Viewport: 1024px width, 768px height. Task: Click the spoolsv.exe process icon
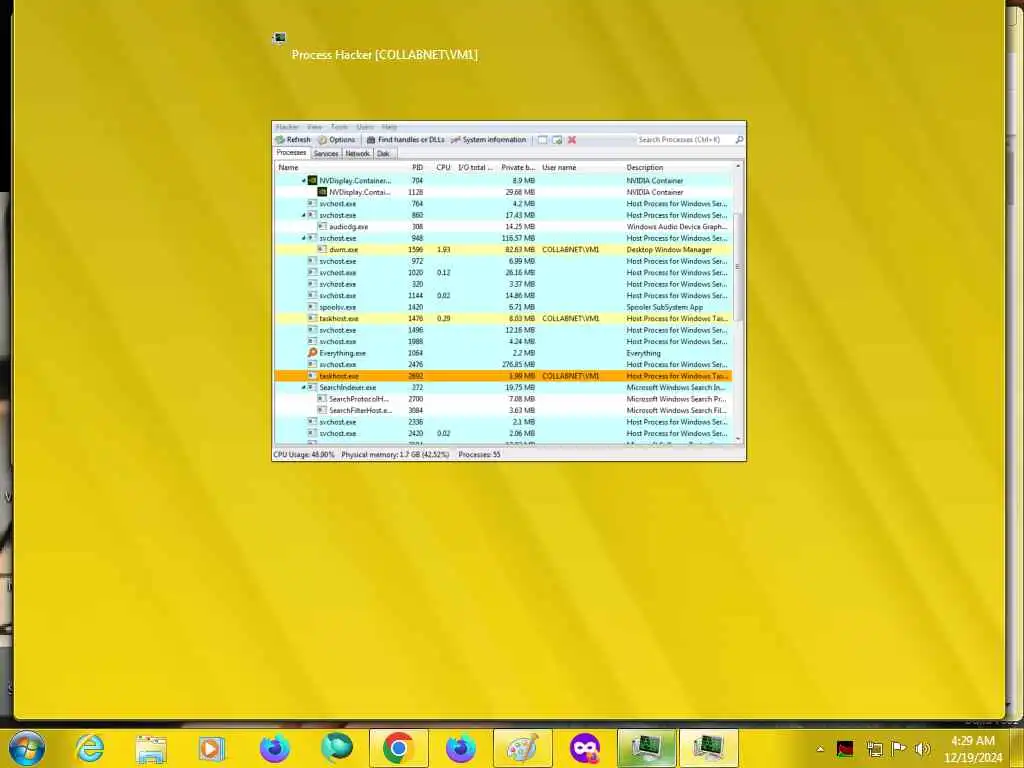tap(312, 307)
